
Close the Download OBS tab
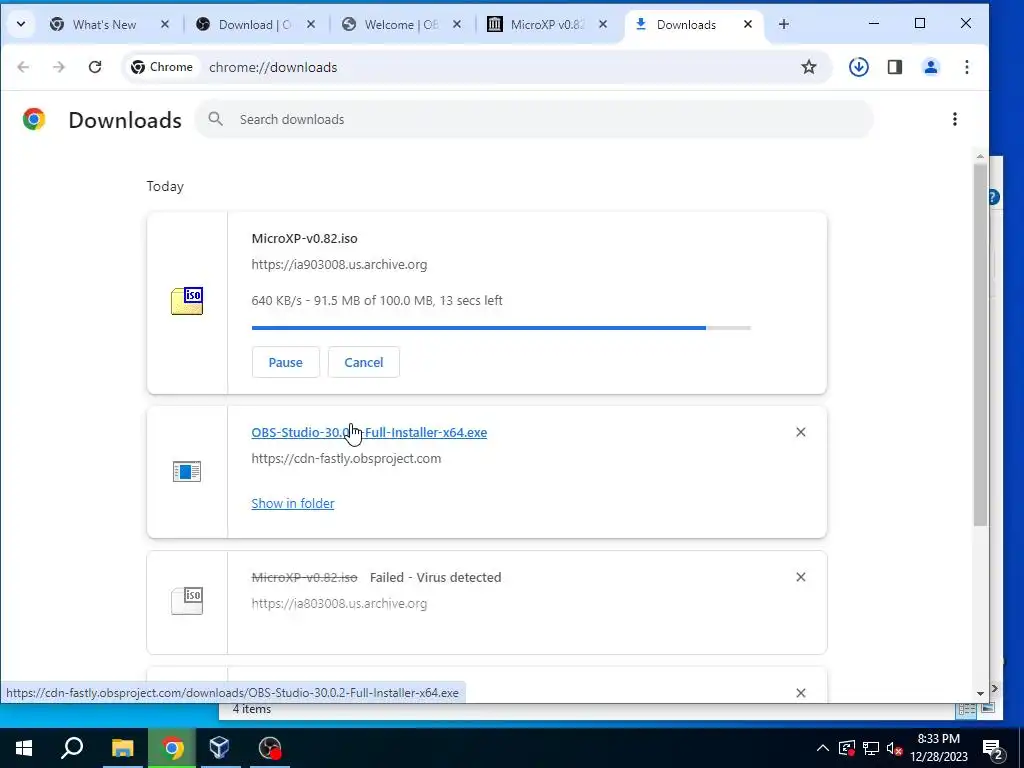click(312, 24)
